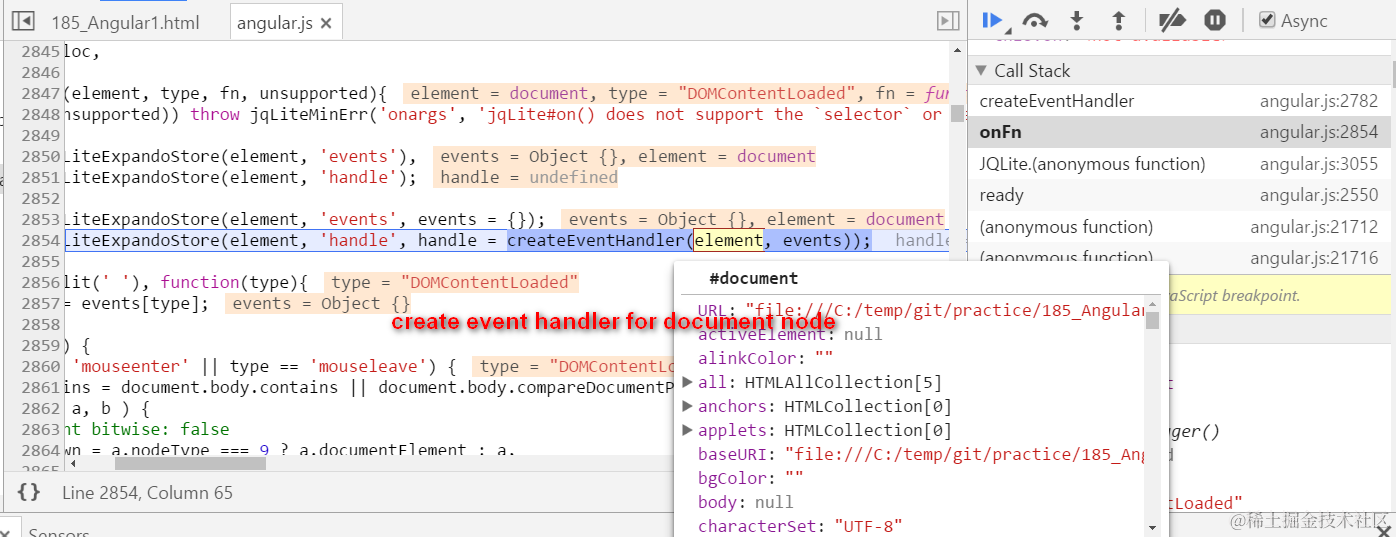Click the highlighted 'element' argument in code
Image resolution: width=1396 pixels, height=537 pixels.
point(729,240)
